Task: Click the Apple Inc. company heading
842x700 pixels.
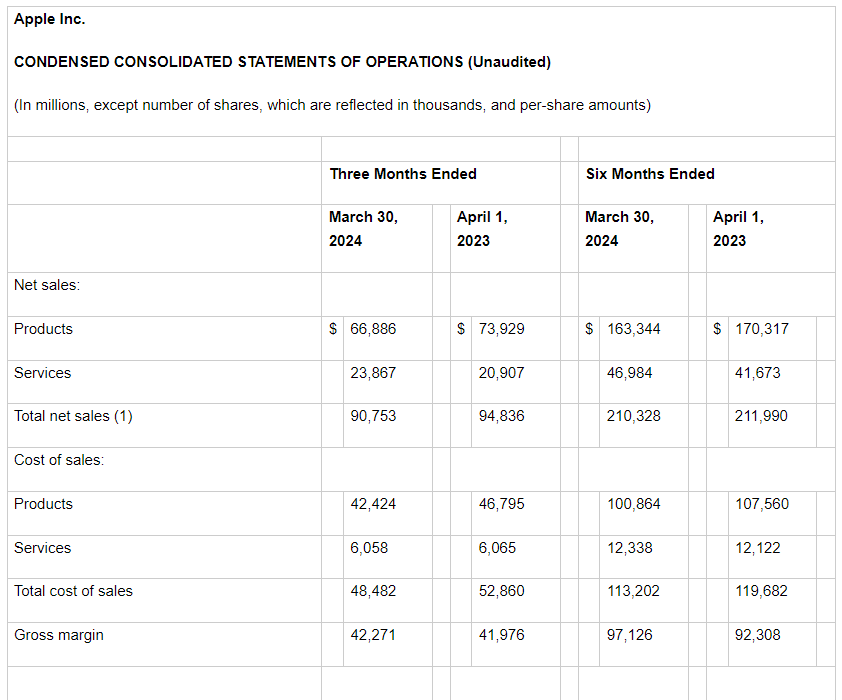Action: click(50, 19)
